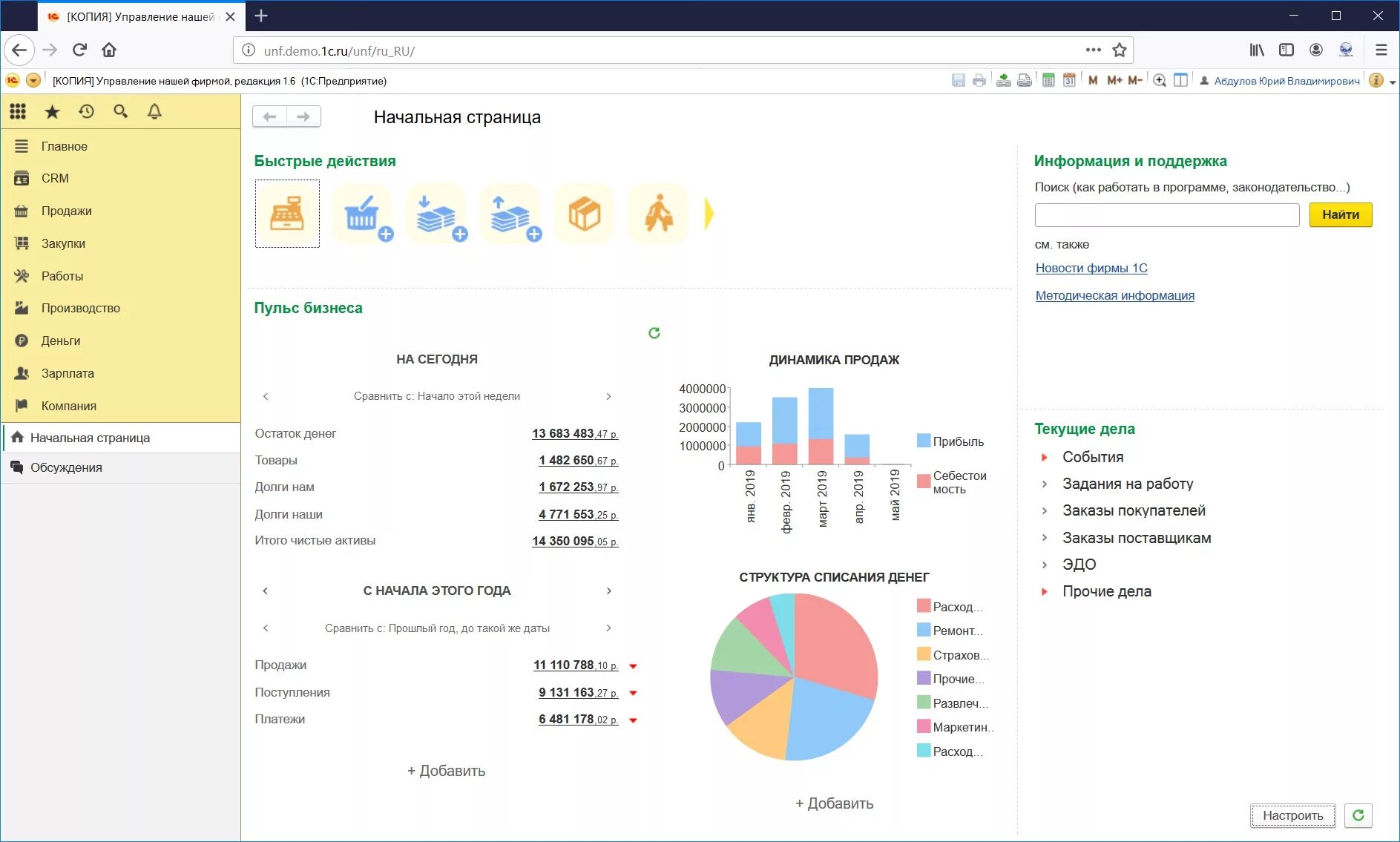Refresh current tasks panel green icon
Screen dimensions: 1400x842
pyautogui.click(x=1358, y=815)
